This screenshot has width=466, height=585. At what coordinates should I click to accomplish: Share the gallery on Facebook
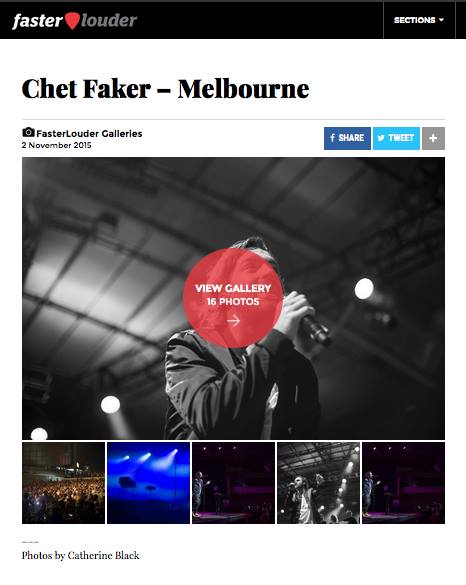point(347,138)
